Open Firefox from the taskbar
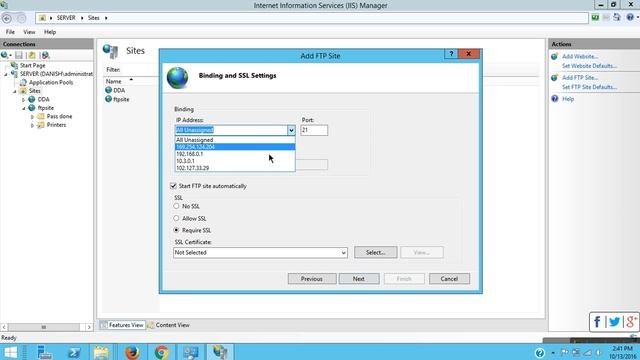Viewport: 640px width, 360px height. [132, 352]
